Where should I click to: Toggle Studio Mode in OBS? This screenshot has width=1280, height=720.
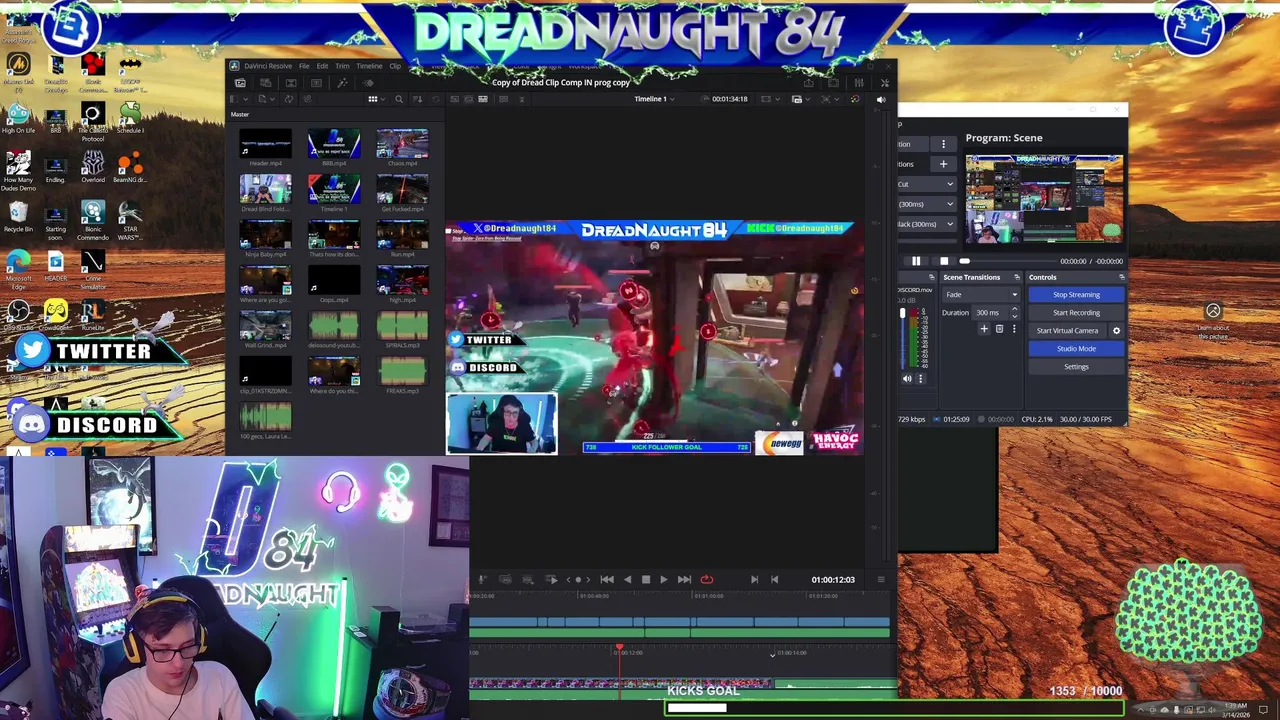click(x=1076, y=348)
